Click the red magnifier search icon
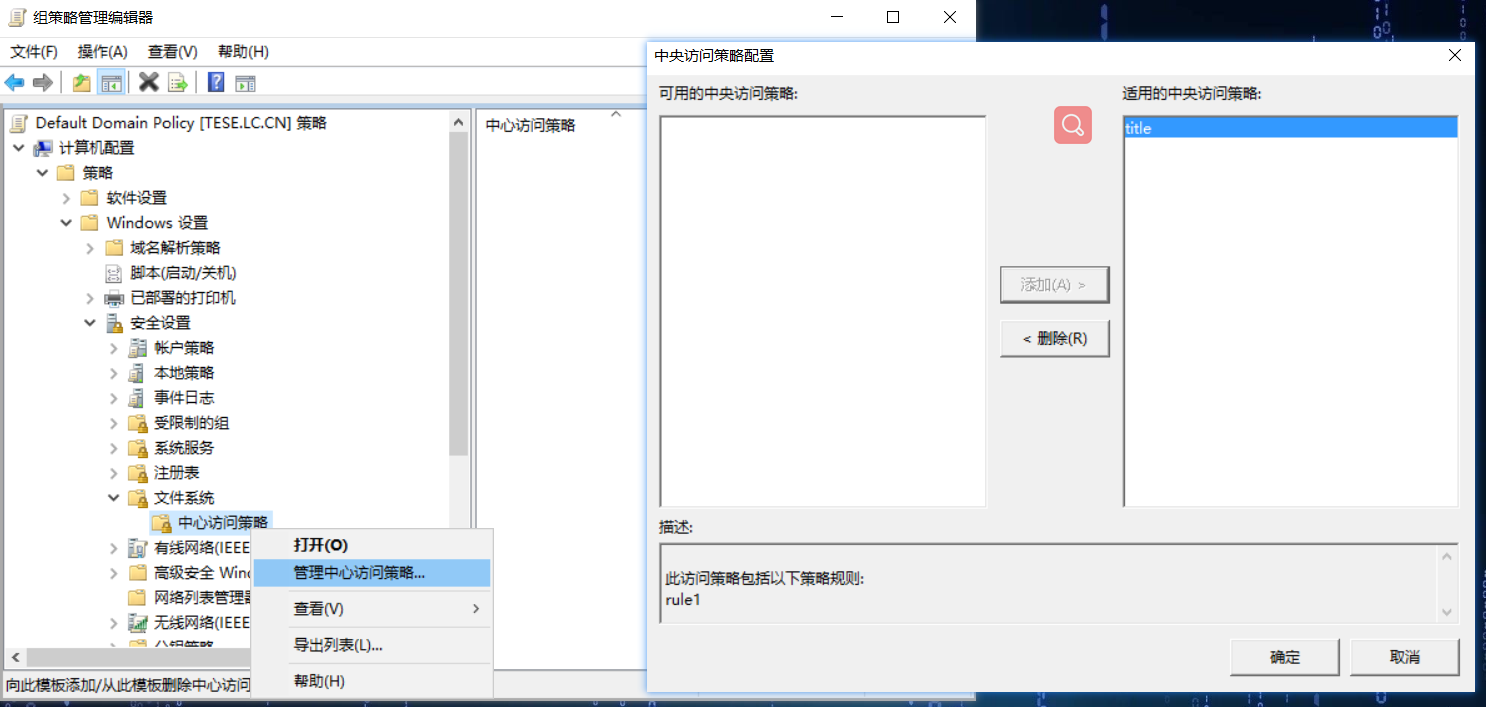Viewport: 1486px width, 707px height. click(1072, 125)
